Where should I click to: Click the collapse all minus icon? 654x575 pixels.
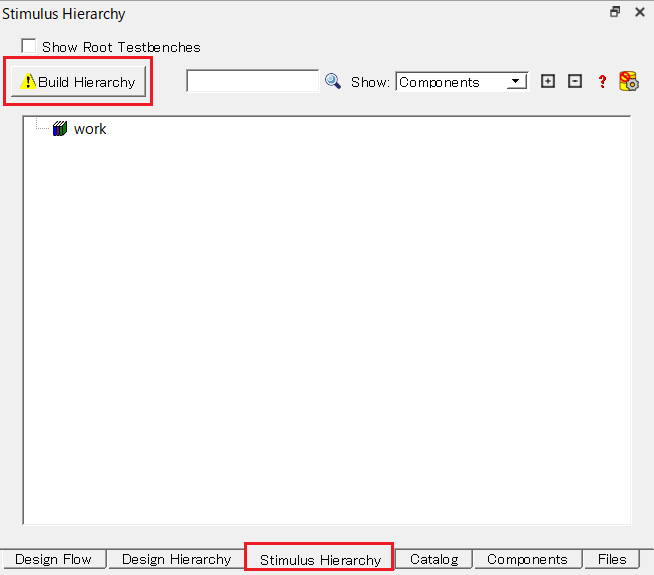pyautogui.click(x=575, y=82)
